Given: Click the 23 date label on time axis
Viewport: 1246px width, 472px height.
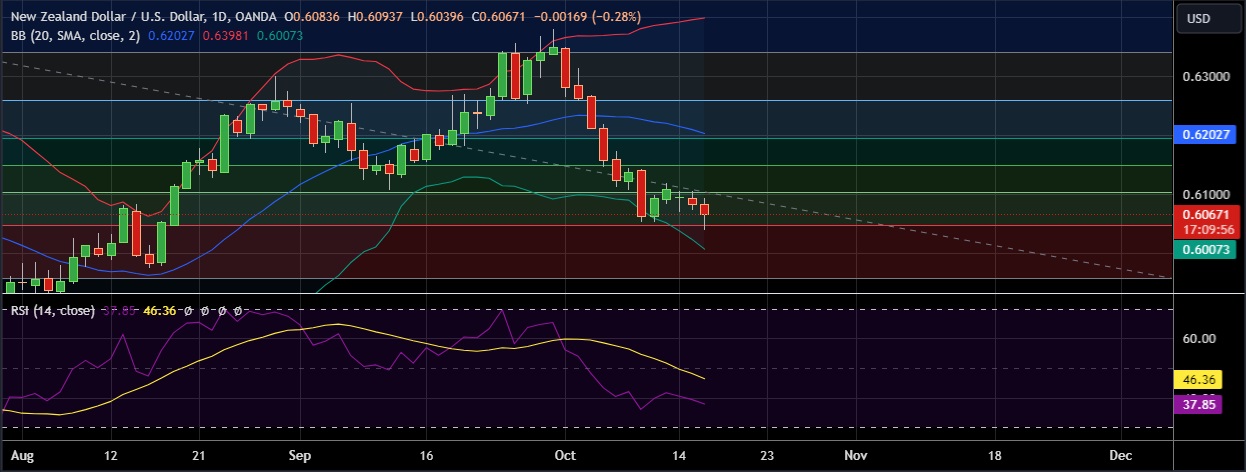Looking at the screenshot, I should click(x=767, y=455).
